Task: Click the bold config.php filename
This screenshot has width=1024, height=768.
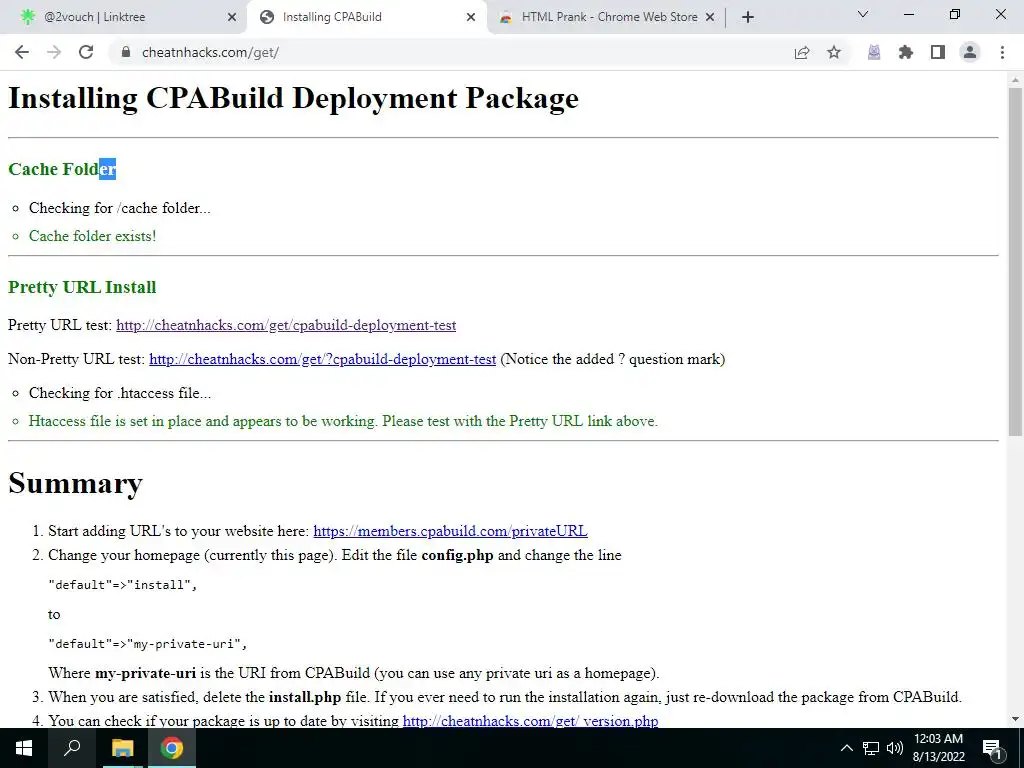Action: (457, 555)
